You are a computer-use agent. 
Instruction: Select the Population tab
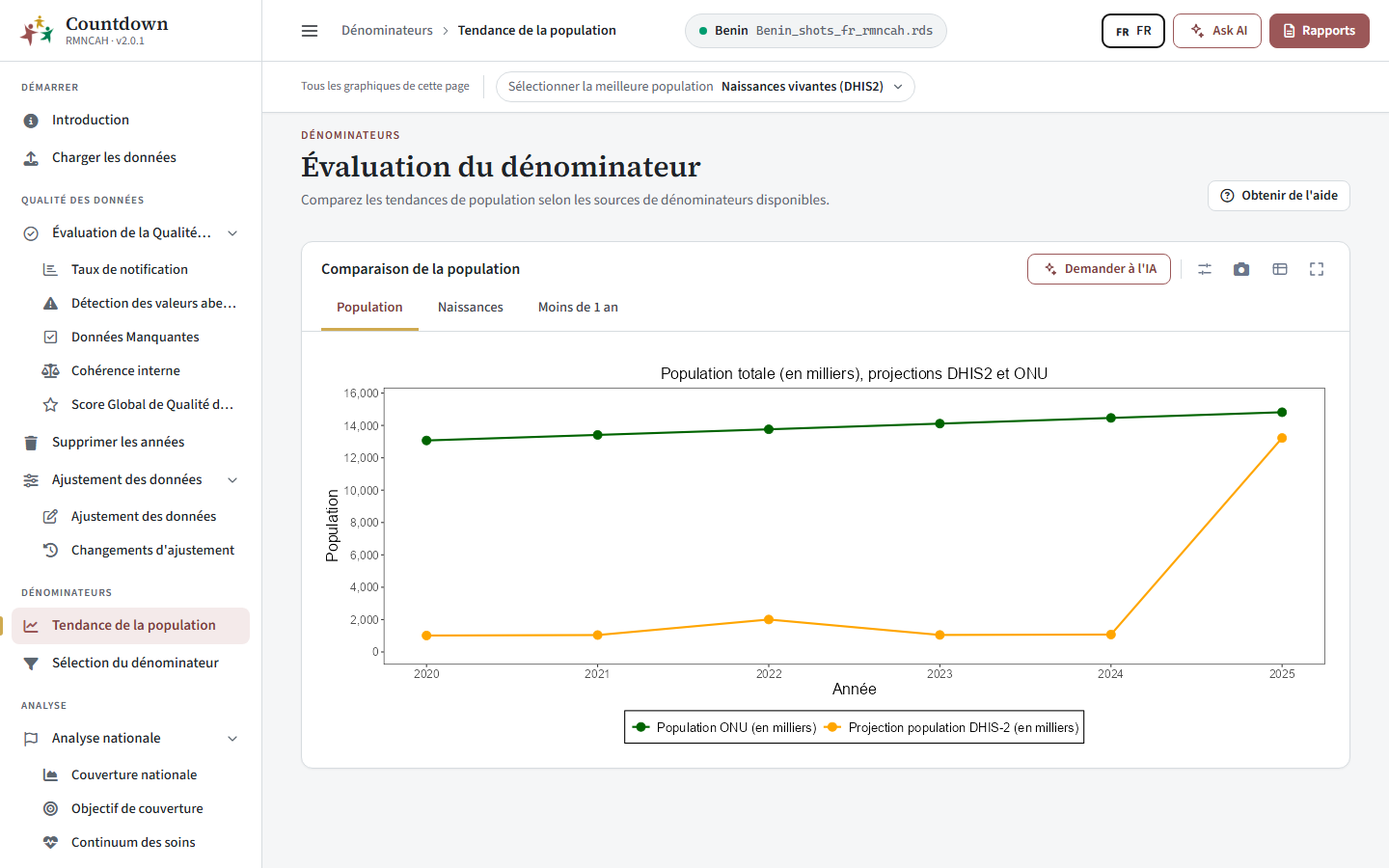(x=369, y=308)
